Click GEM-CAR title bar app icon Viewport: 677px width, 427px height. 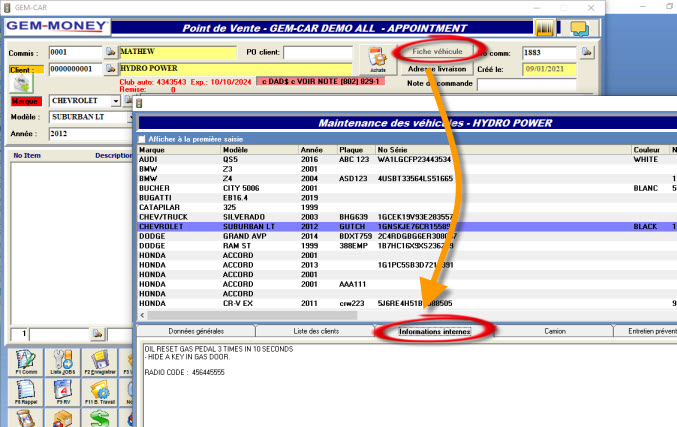click(x=7, y=7)
